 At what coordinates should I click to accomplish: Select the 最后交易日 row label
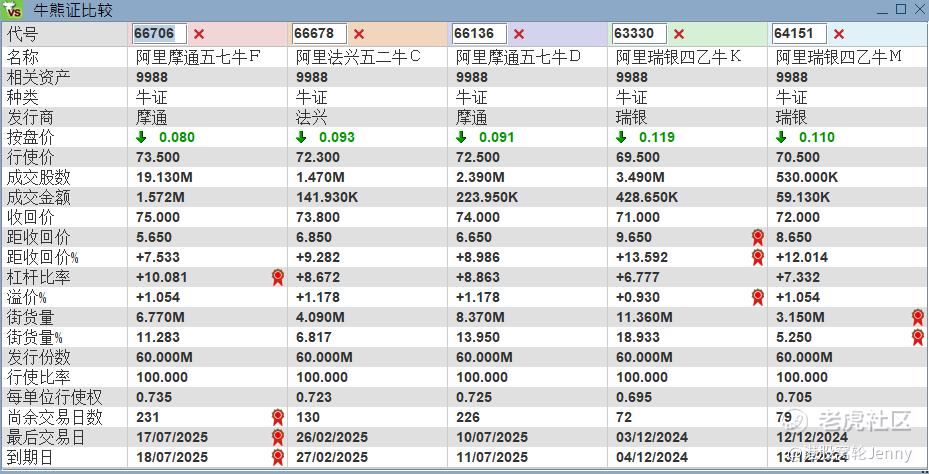46,438
